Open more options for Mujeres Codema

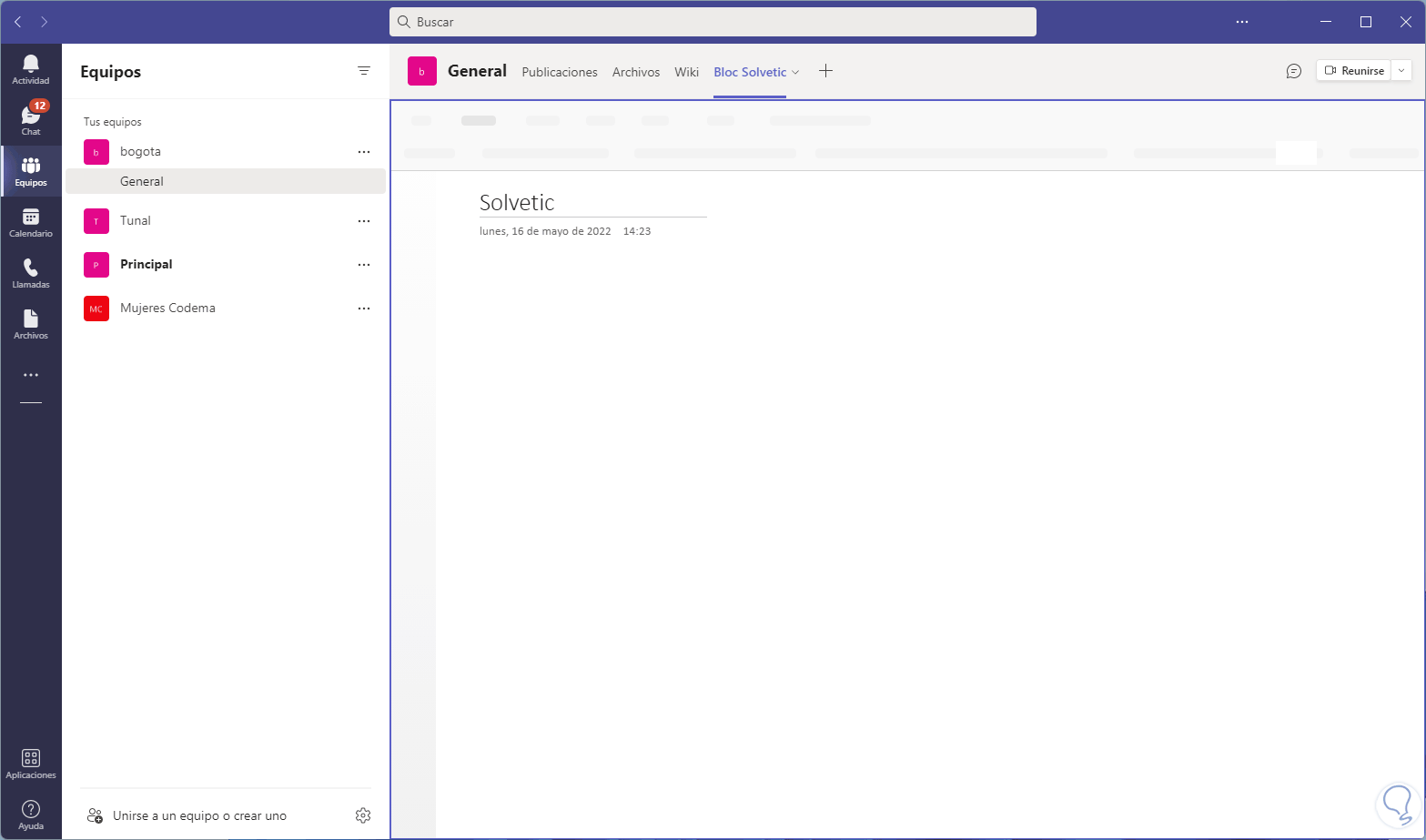coord(364,309)
